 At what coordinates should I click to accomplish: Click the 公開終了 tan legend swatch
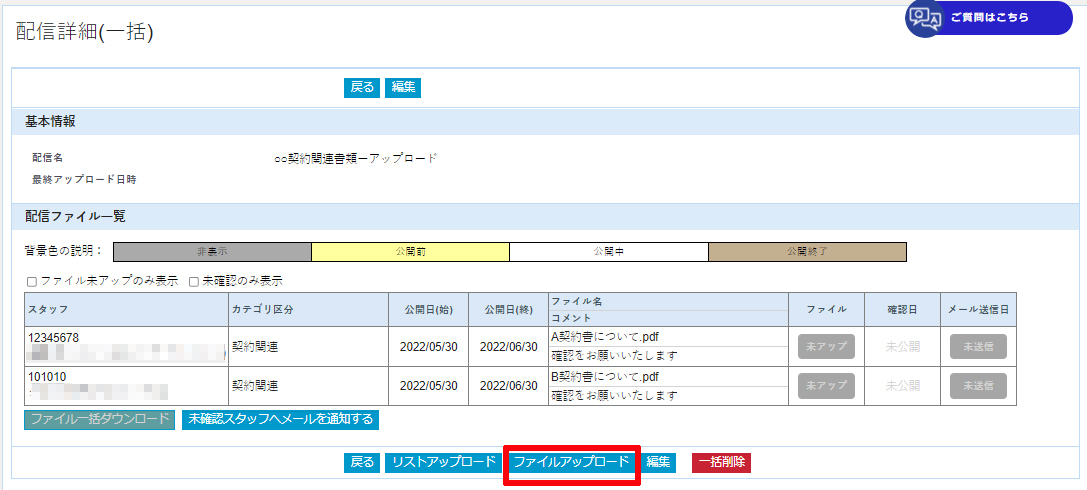[808, 252]
